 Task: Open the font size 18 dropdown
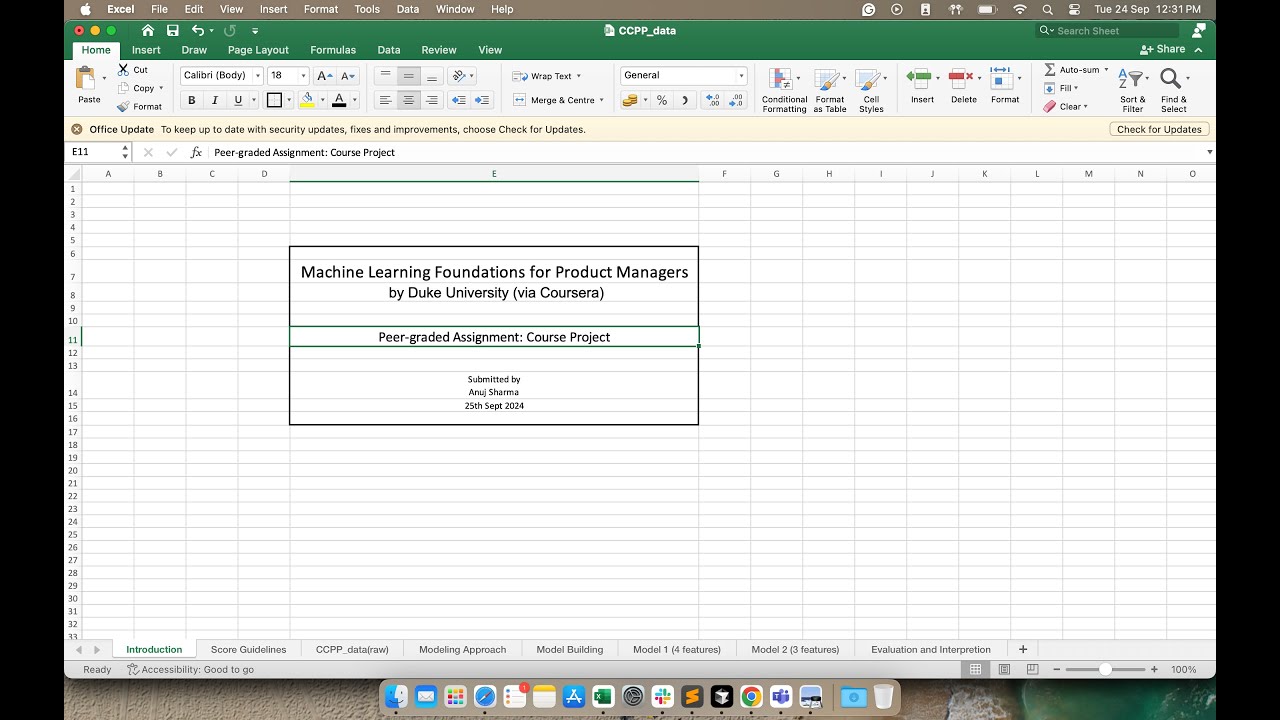pos(304,76)
